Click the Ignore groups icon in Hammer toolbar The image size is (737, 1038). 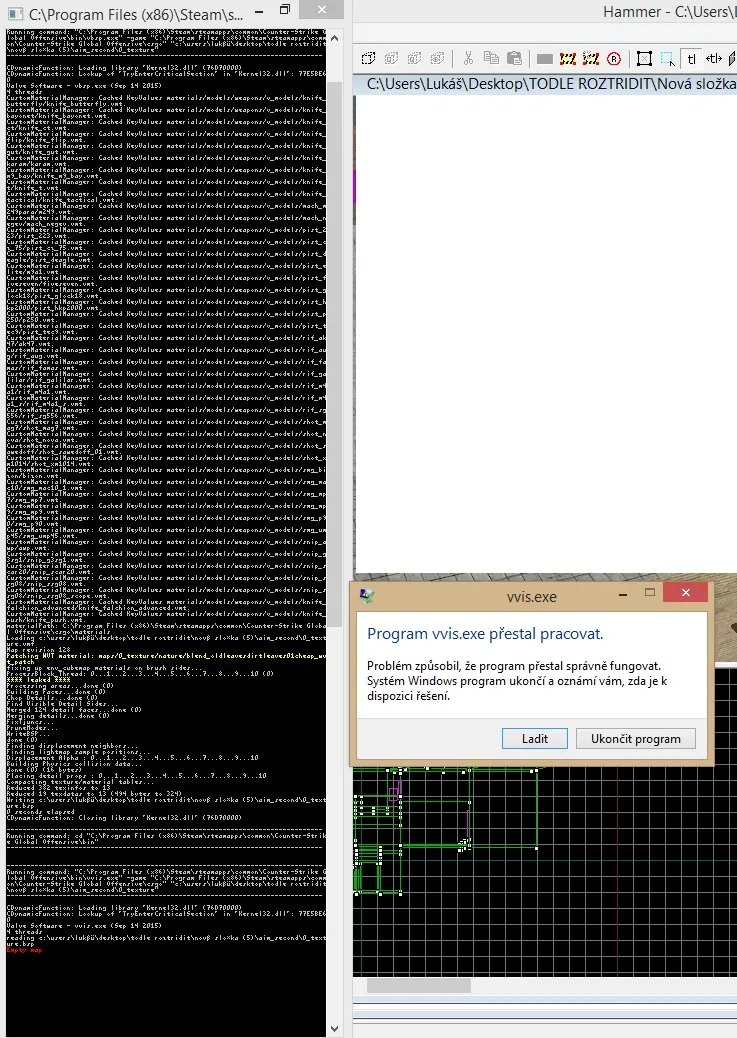tap(437, 59)
